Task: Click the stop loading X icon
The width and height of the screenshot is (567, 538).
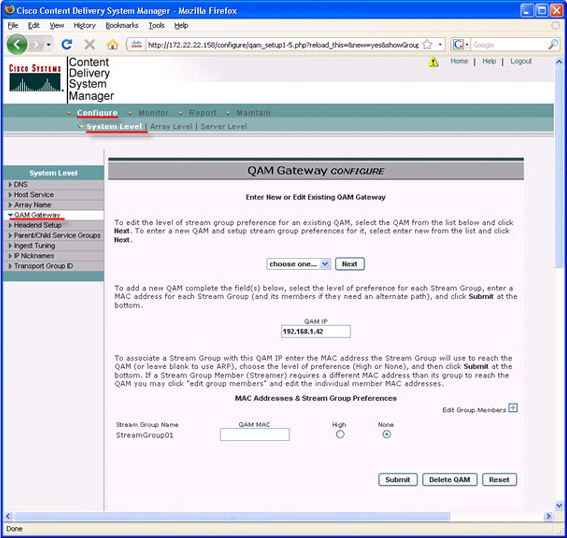Action: (x=89, y=44)
